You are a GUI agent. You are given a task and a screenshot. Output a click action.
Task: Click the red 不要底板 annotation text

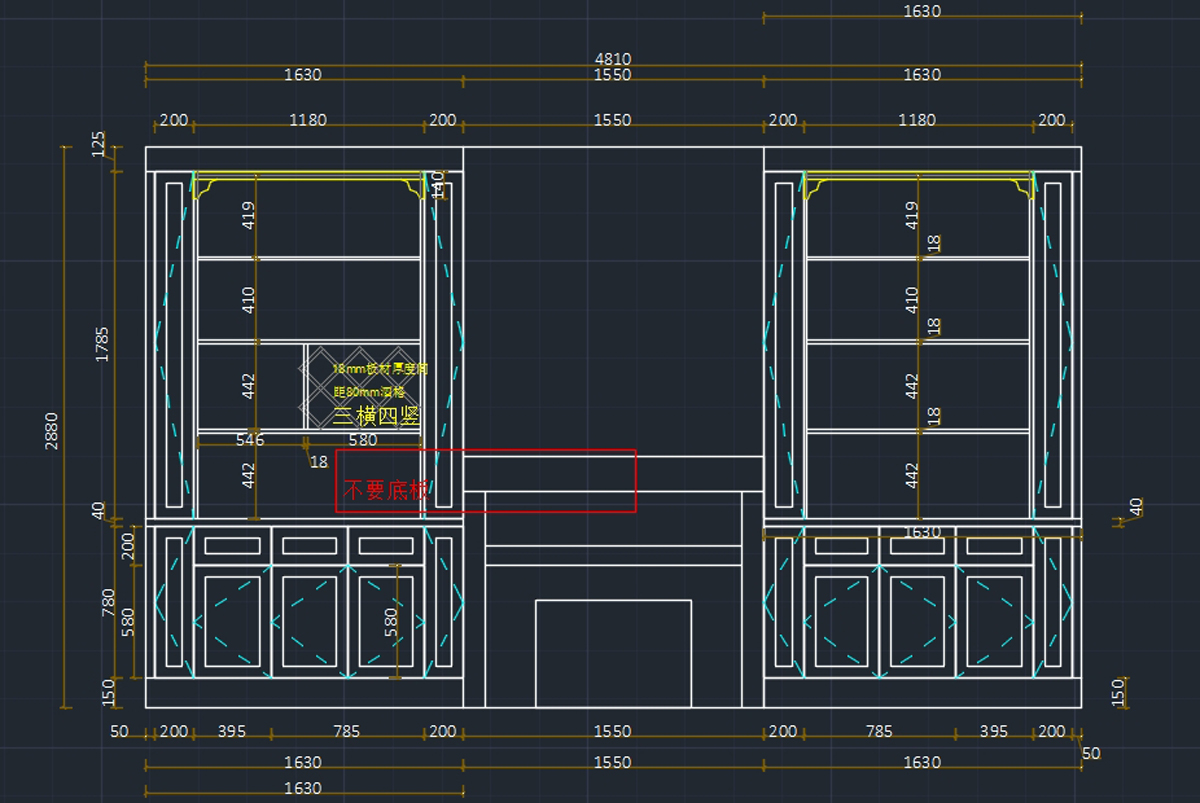tap(386, 491)
